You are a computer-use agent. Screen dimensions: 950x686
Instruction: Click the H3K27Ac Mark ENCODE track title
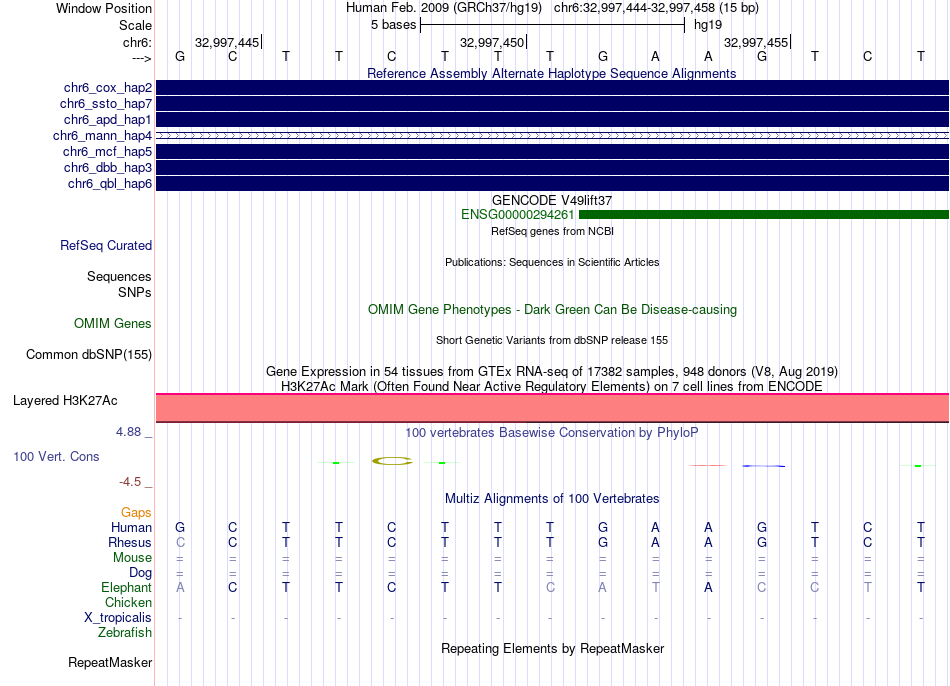pyautogui.click(x=552, y=387)
